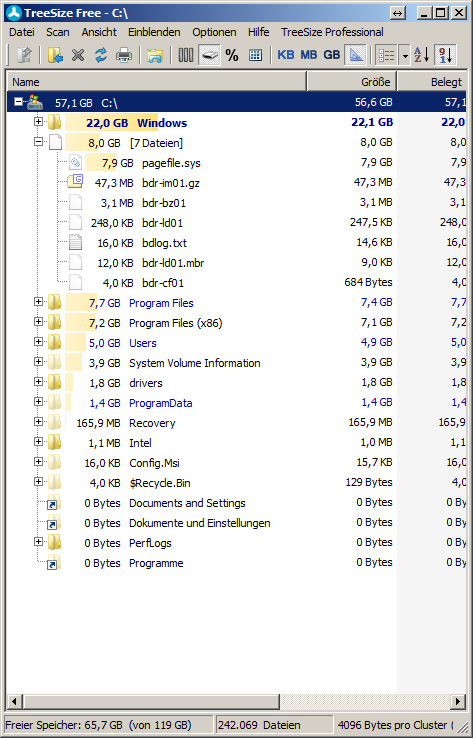This screenshot has width=473, height=738.
Task: Click the Belegt column header
Action: [x=432, y=81]
